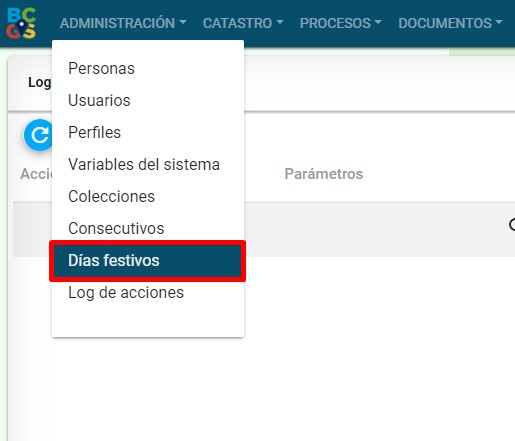Click the BCGS logo
Image resolution: width=515 pixels, height=441 pixels.
[x=21, y=23]
